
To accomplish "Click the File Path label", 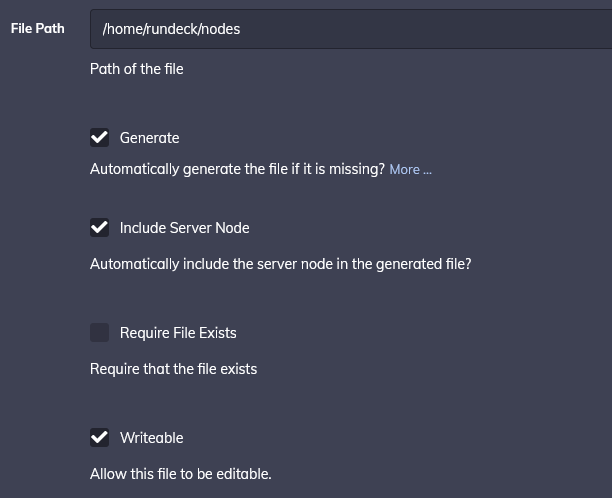I will tap(37, 28).
